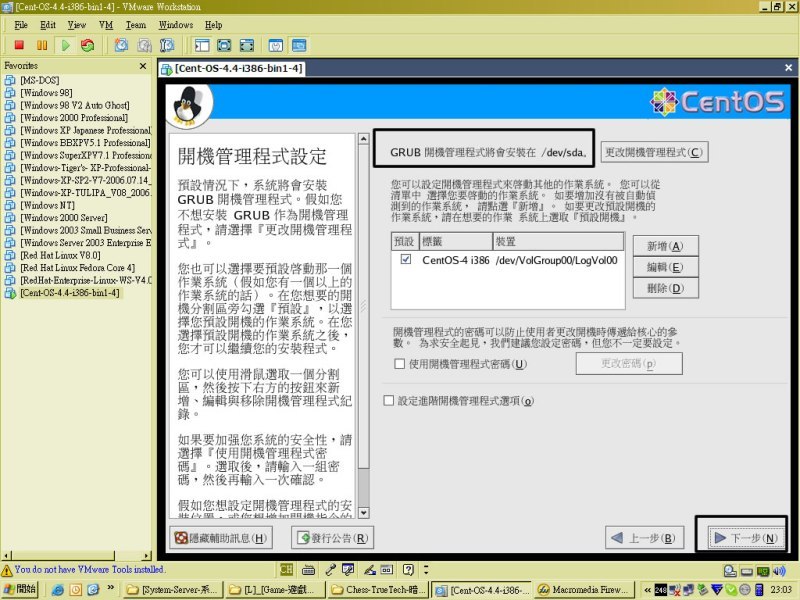This screenshot has width=800, height=600.
Task: Expand the quick launch chevron
Action: click(110, 588)
